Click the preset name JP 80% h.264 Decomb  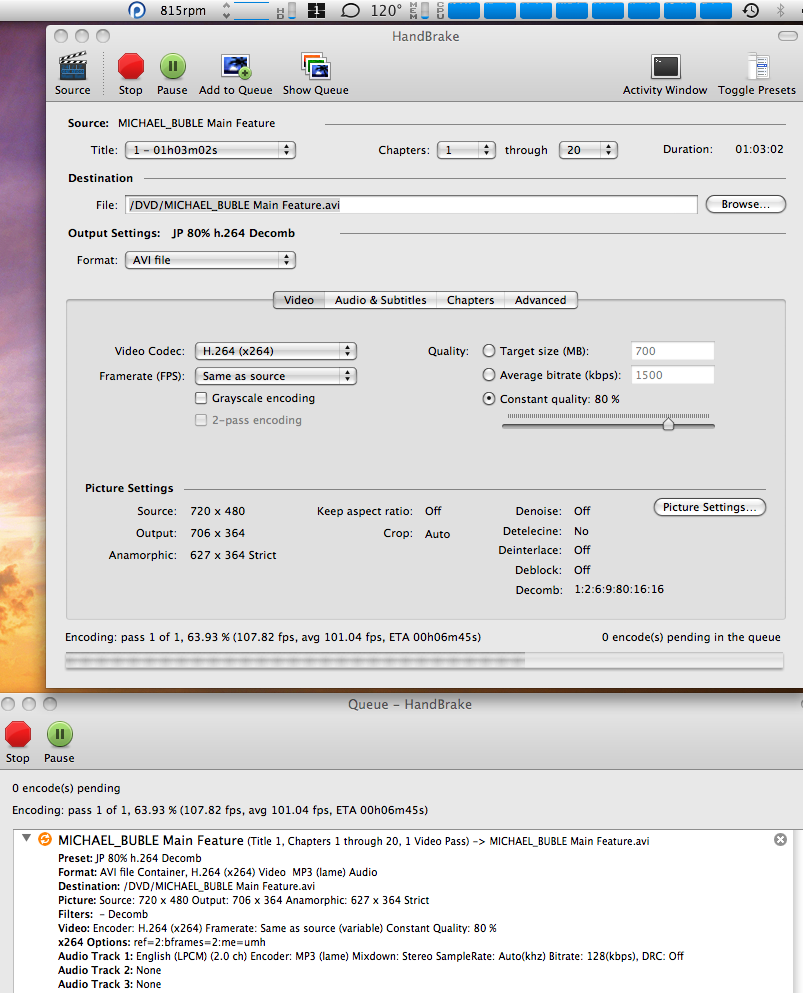click(x=233, y=233)
